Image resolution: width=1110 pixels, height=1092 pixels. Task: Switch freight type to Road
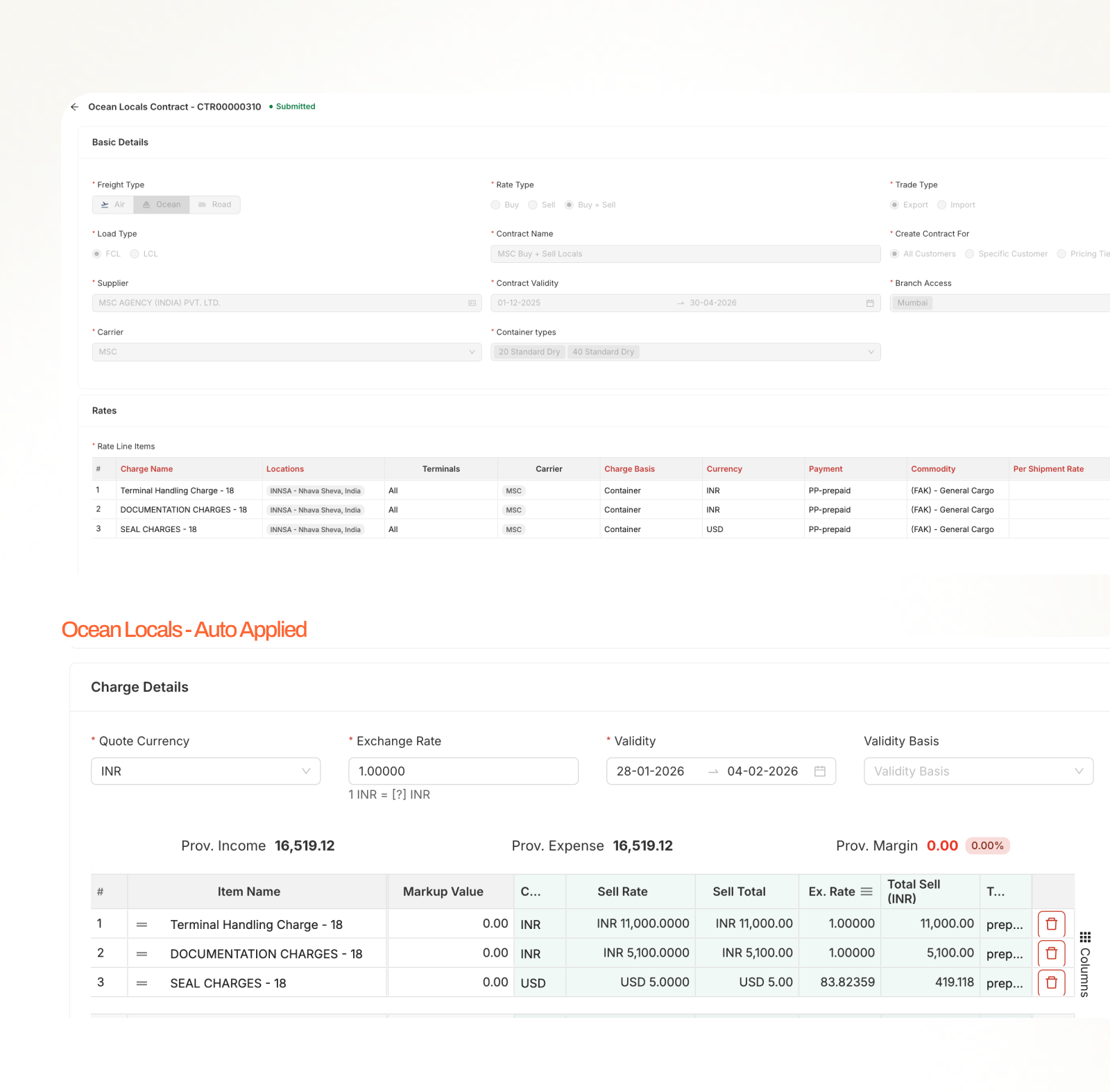coord(215,205)
